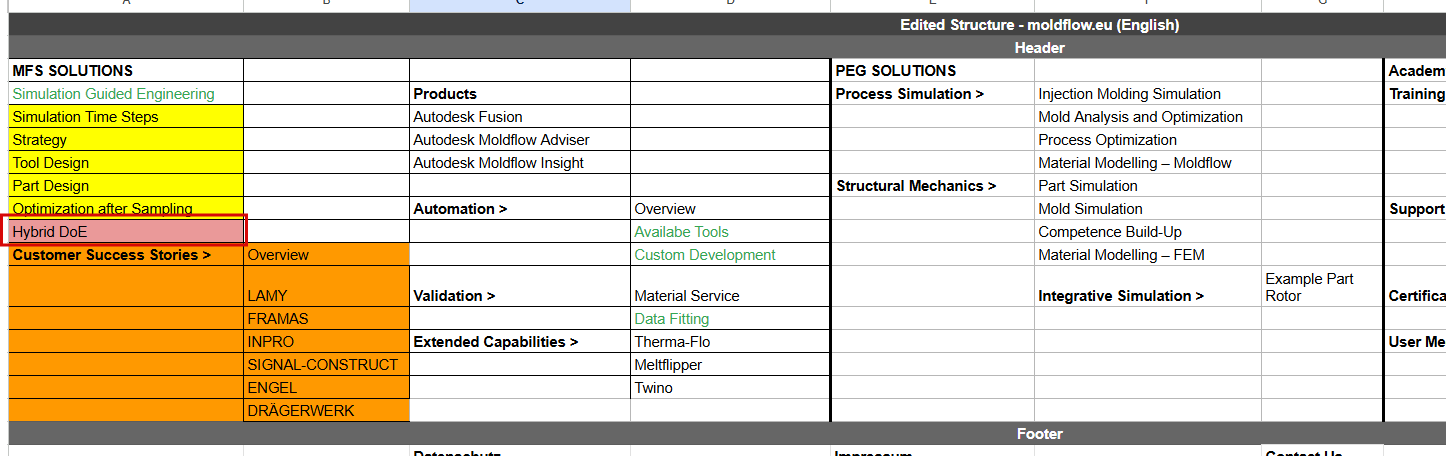Click 'Integrative Simulation >' cell
This screenshot has width=1446, height=456.
[1148, 287]
